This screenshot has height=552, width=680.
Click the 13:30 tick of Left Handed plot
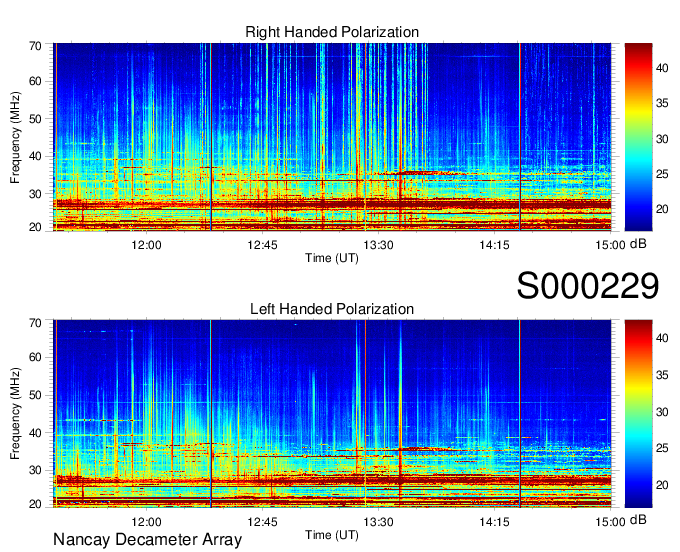pos(378,522)
